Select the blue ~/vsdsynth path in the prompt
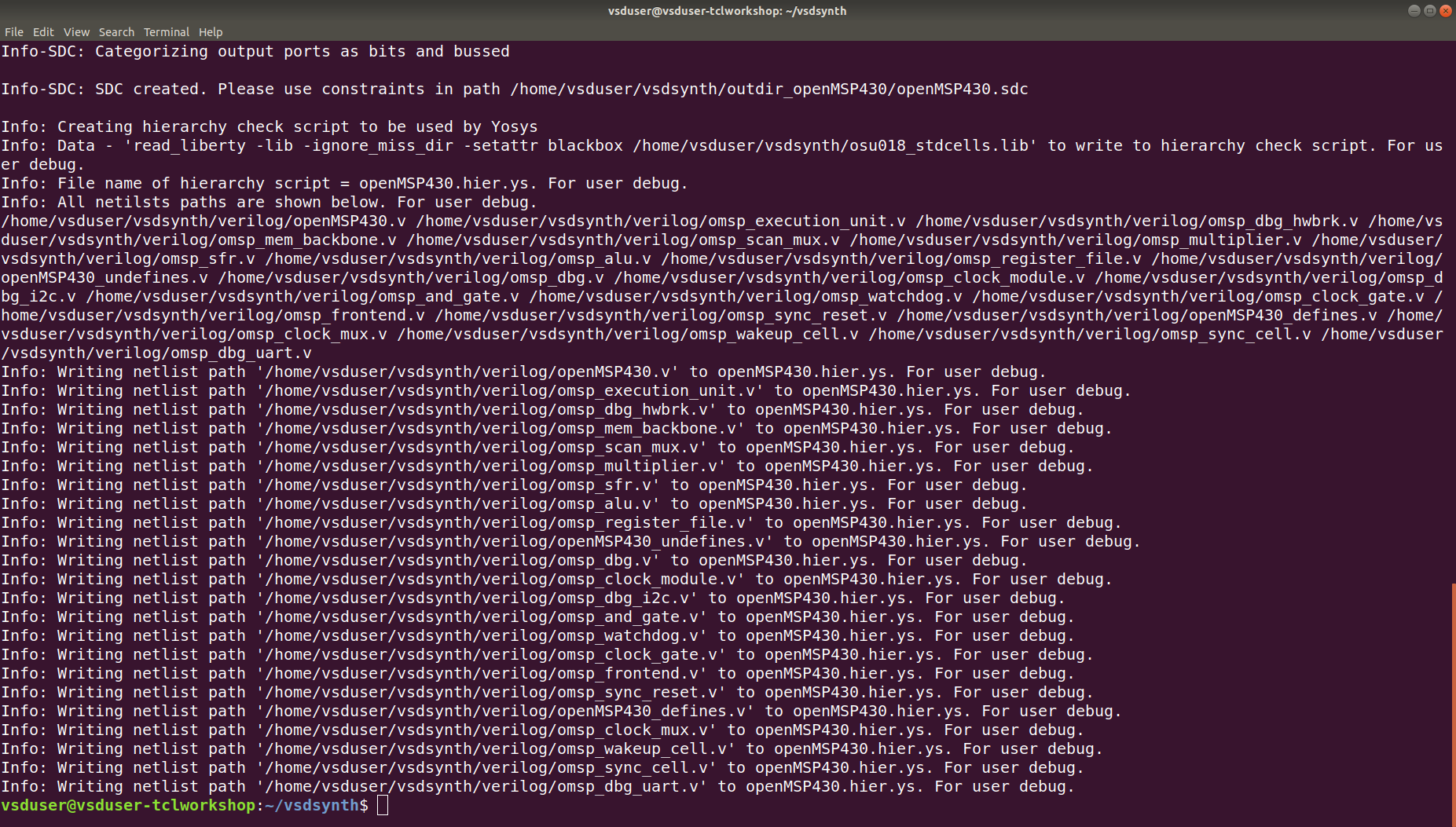This screenshot has height=827, width=1456. (x=310, y=805)
